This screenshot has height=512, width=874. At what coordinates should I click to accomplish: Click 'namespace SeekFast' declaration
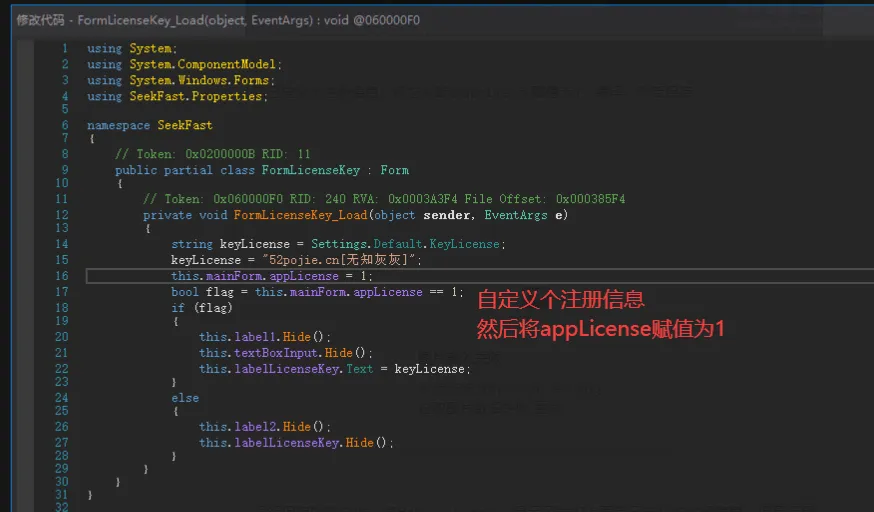tap(149, 125)
